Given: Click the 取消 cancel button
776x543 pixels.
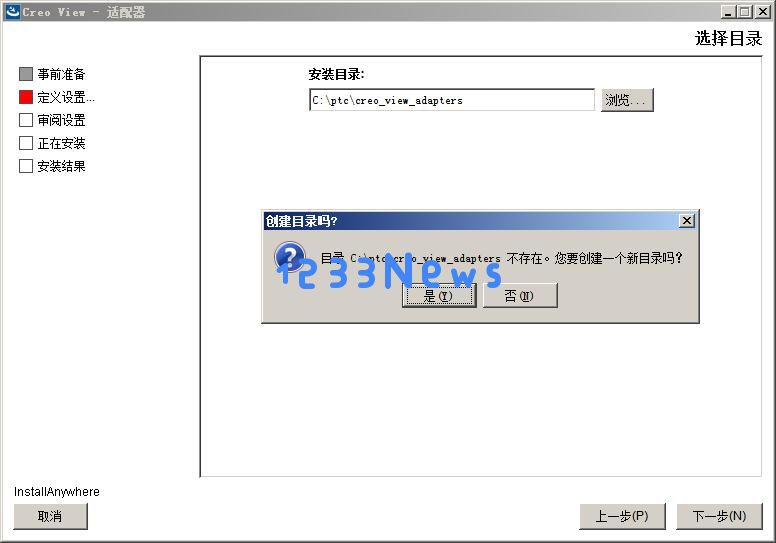Looking at the screenshot, I should coord(50,516).
